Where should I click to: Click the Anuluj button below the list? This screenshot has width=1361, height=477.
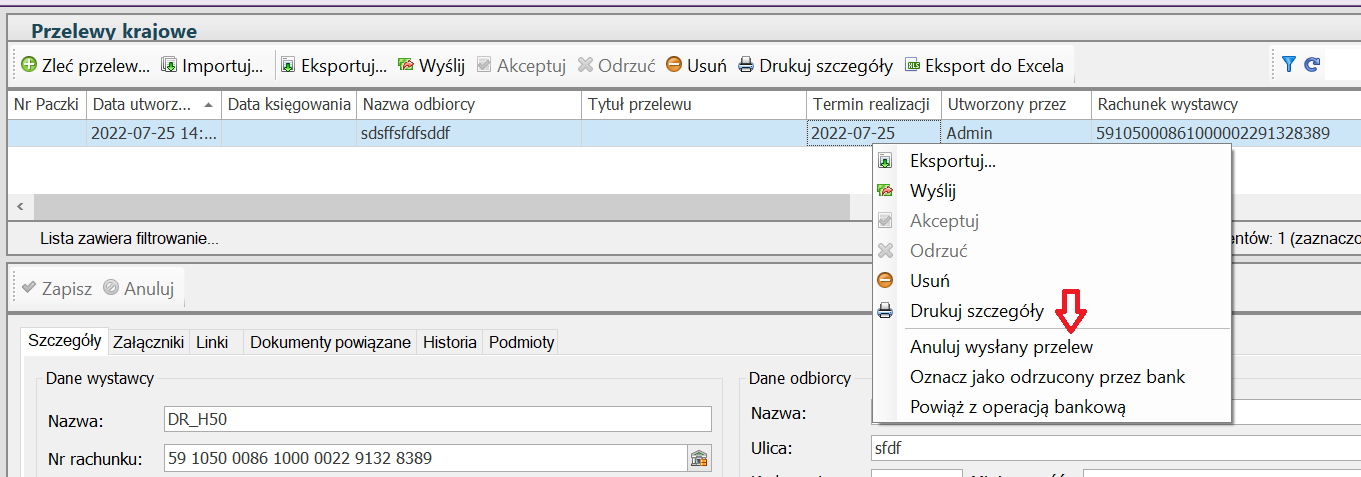coord(139,288)
